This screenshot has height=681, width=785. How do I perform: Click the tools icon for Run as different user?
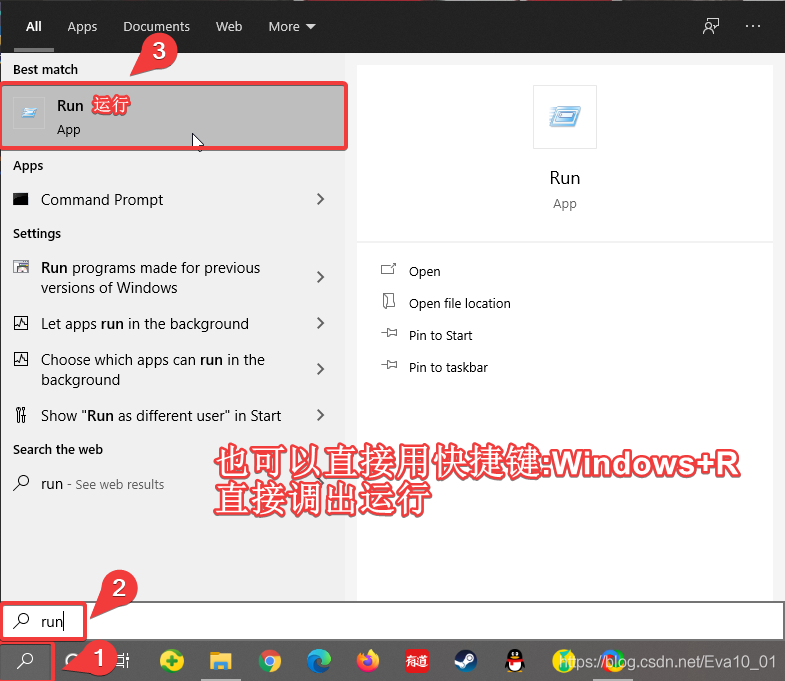(21, 415)
